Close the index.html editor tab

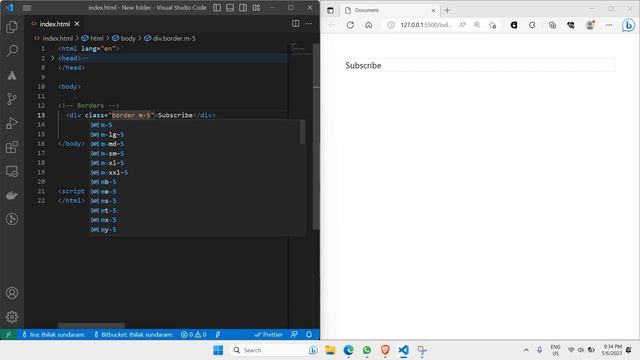(x=77, y=24)
